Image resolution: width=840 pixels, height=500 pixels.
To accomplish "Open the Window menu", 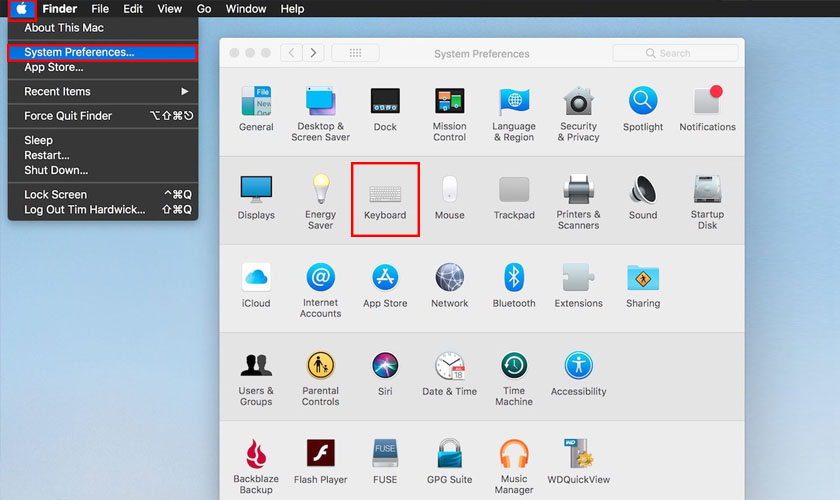I will (x=245, y=9).
